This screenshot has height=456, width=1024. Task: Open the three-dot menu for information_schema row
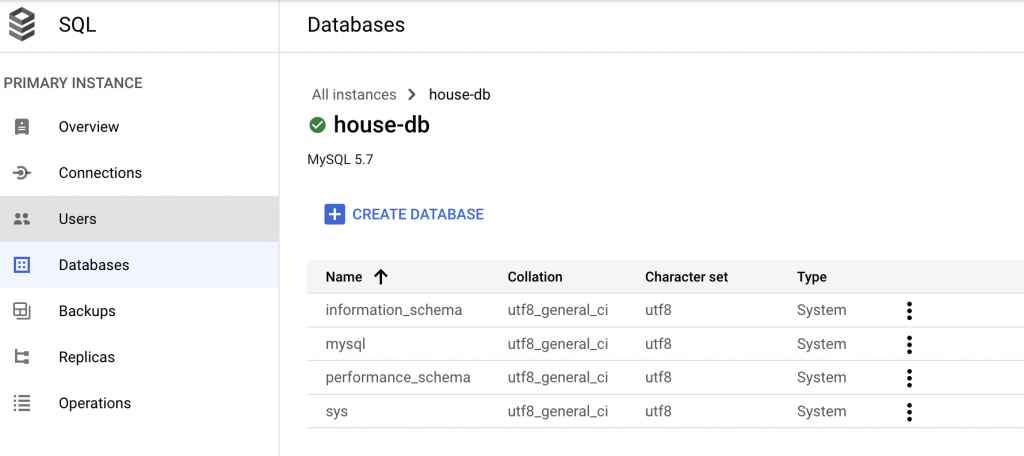(x=909, y=310)
